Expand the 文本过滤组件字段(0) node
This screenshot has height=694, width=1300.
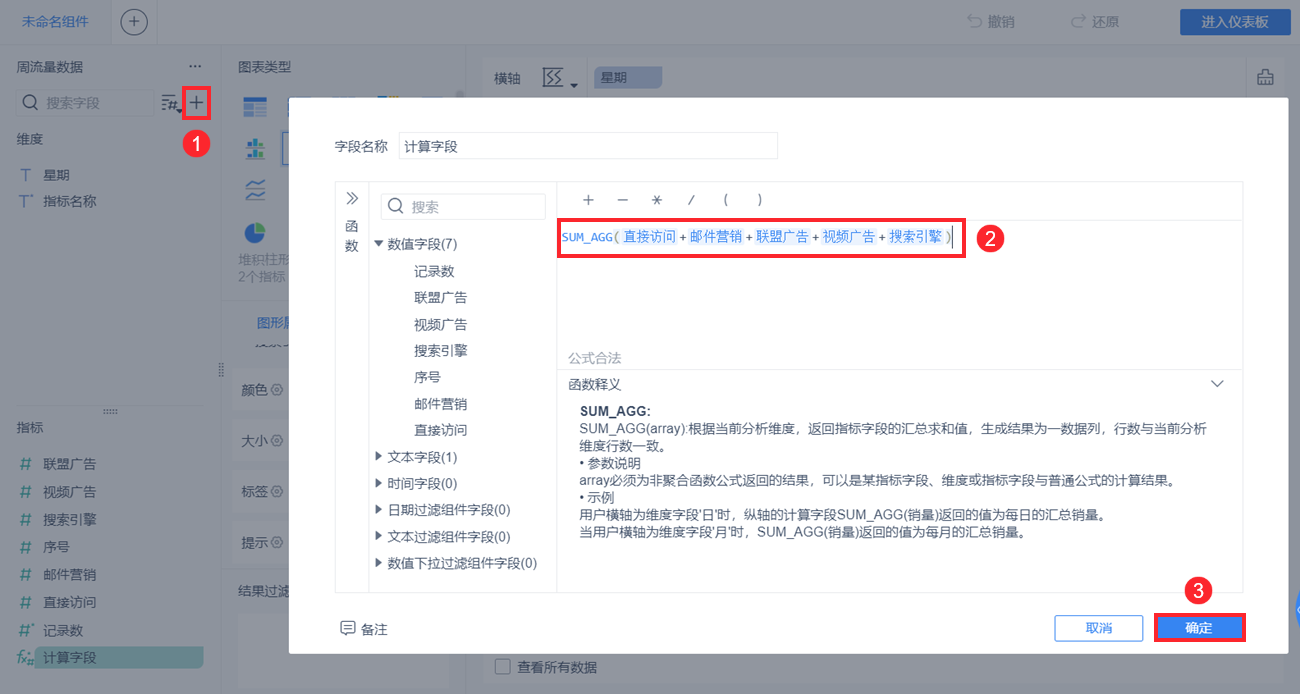[379, 537]
